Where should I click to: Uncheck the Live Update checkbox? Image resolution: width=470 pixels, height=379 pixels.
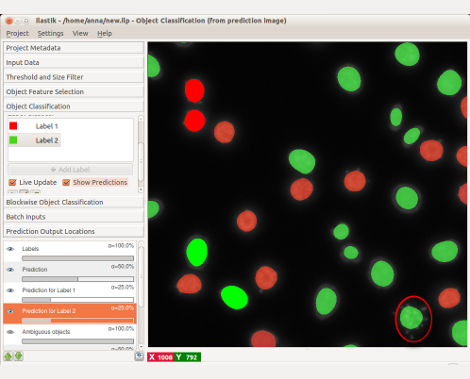(12, 182)
